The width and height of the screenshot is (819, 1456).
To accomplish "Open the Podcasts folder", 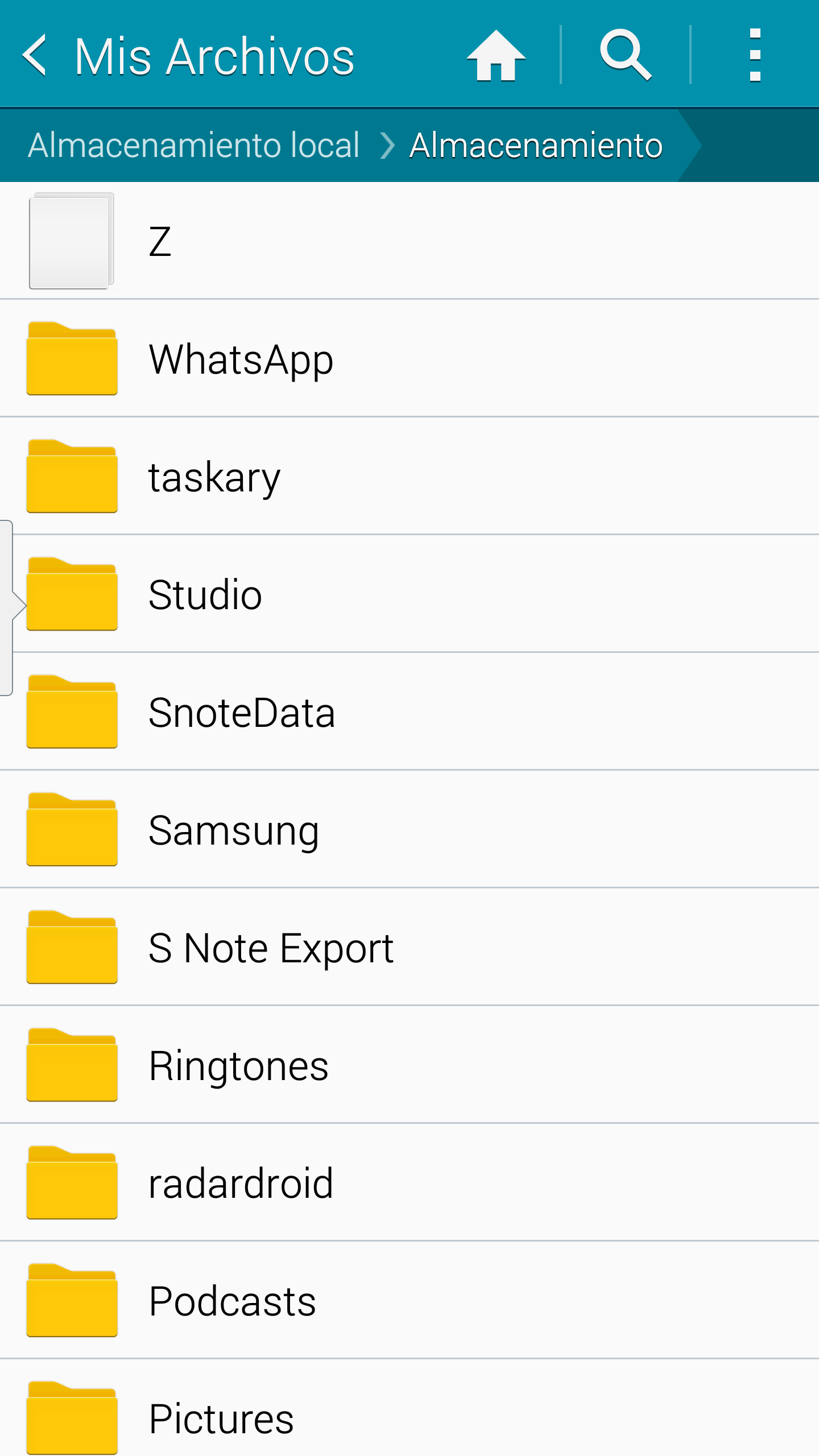I will click(232, 1301).
